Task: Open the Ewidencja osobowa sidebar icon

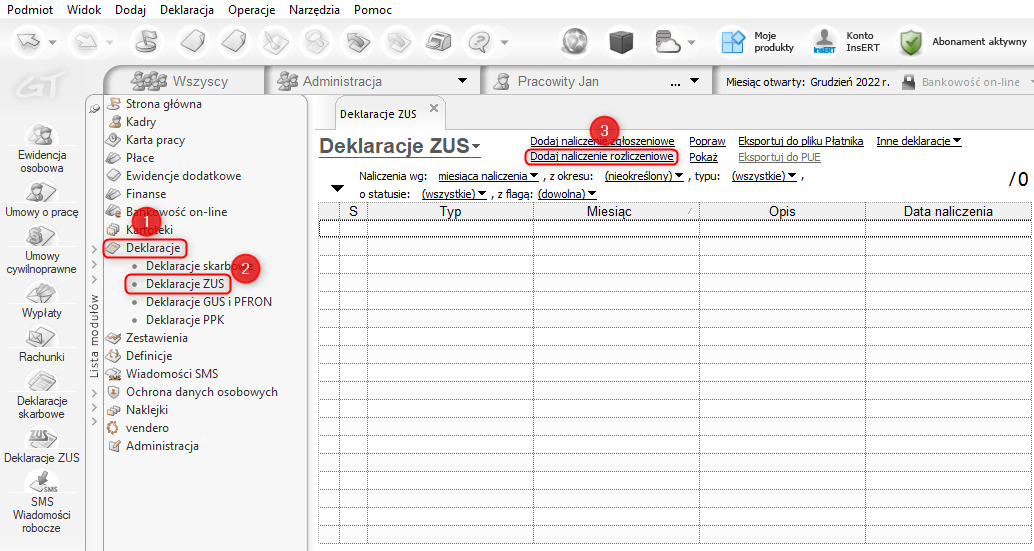Action: point(42,149)
